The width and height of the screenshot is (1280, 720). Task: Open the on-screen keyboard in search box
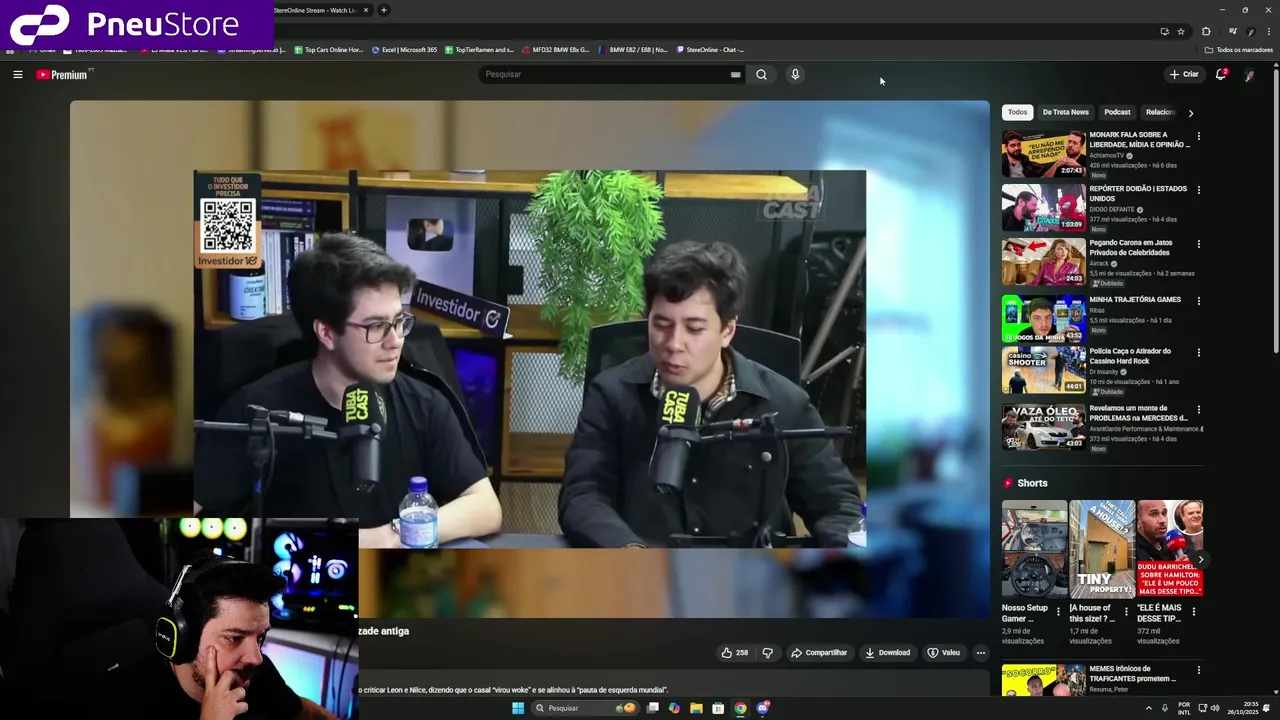(736, 74)
